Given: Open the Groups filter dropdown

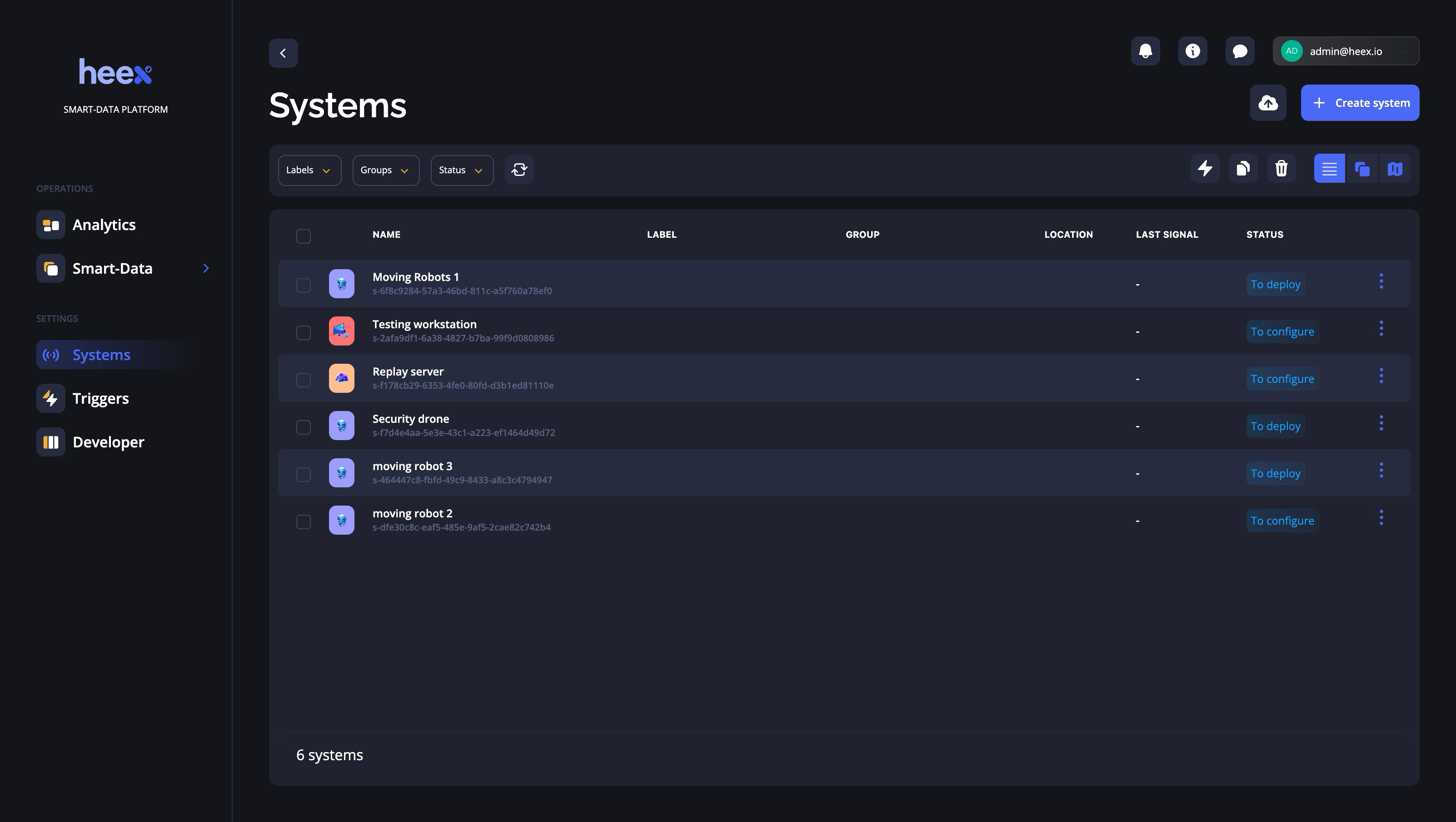Looking at the screenshot, I should pyautogui.click(x=386, y=170).
